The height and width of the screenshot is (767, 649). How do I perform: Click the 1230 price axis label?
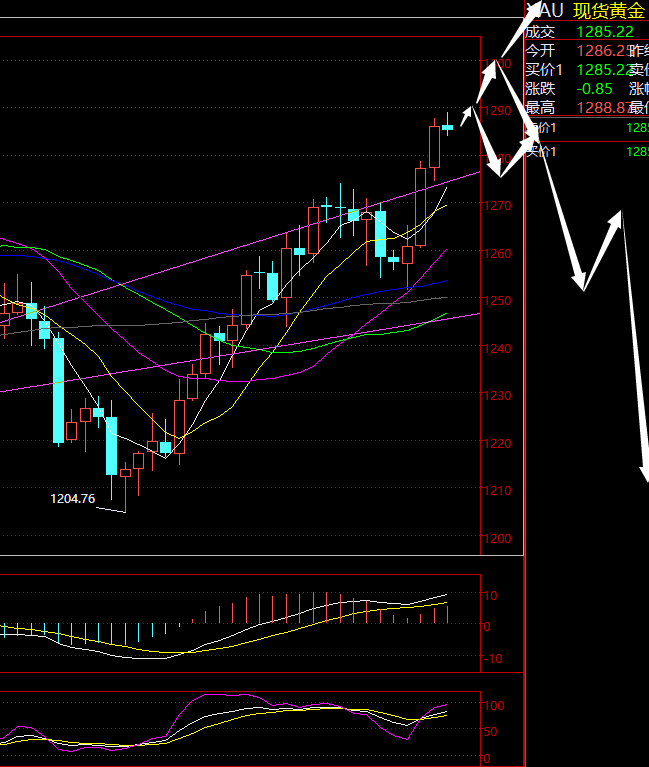pos(498,395)
